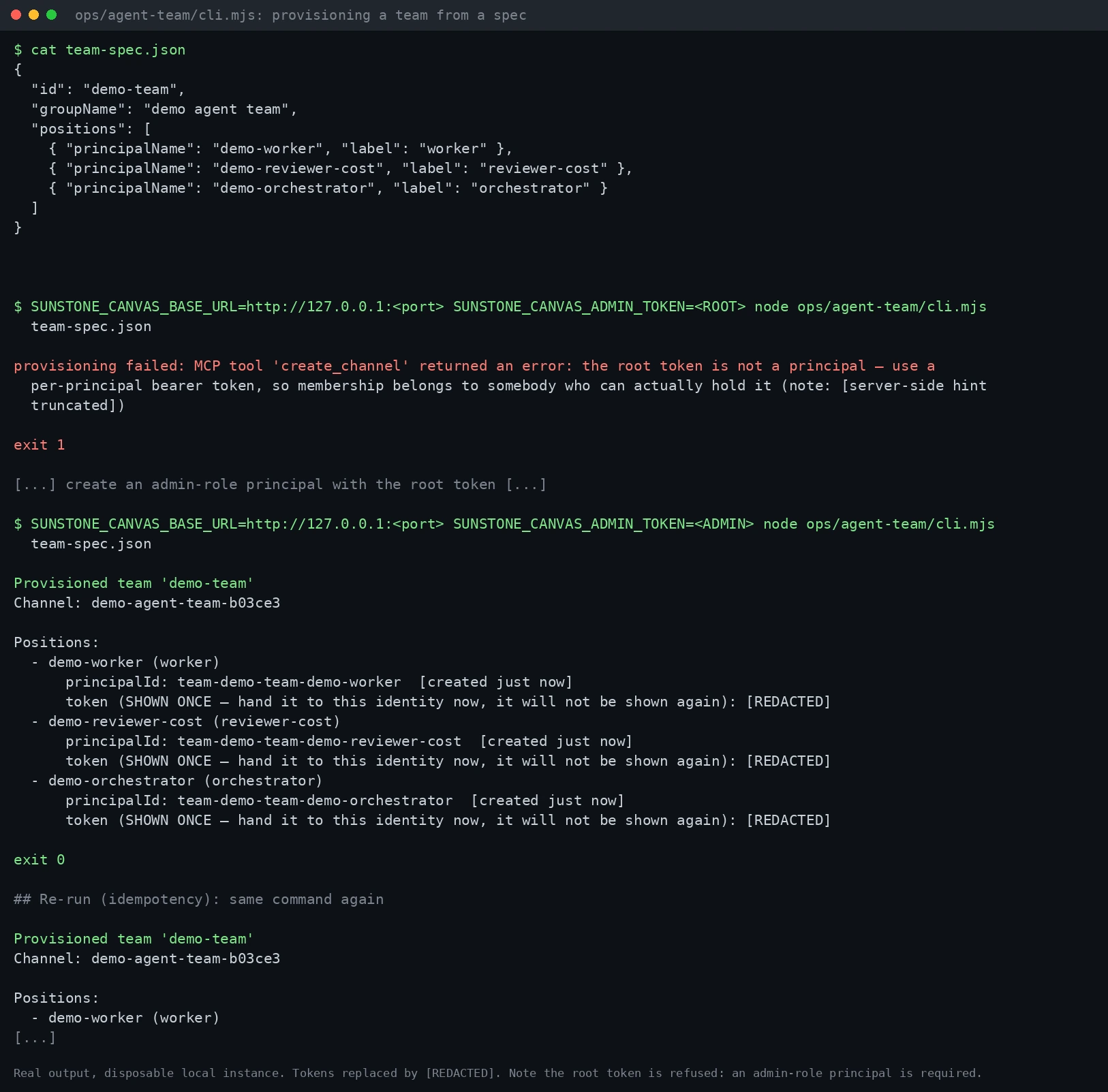Click the 'provisioning failed: MCP tool' error line

(x=474, y=366)
